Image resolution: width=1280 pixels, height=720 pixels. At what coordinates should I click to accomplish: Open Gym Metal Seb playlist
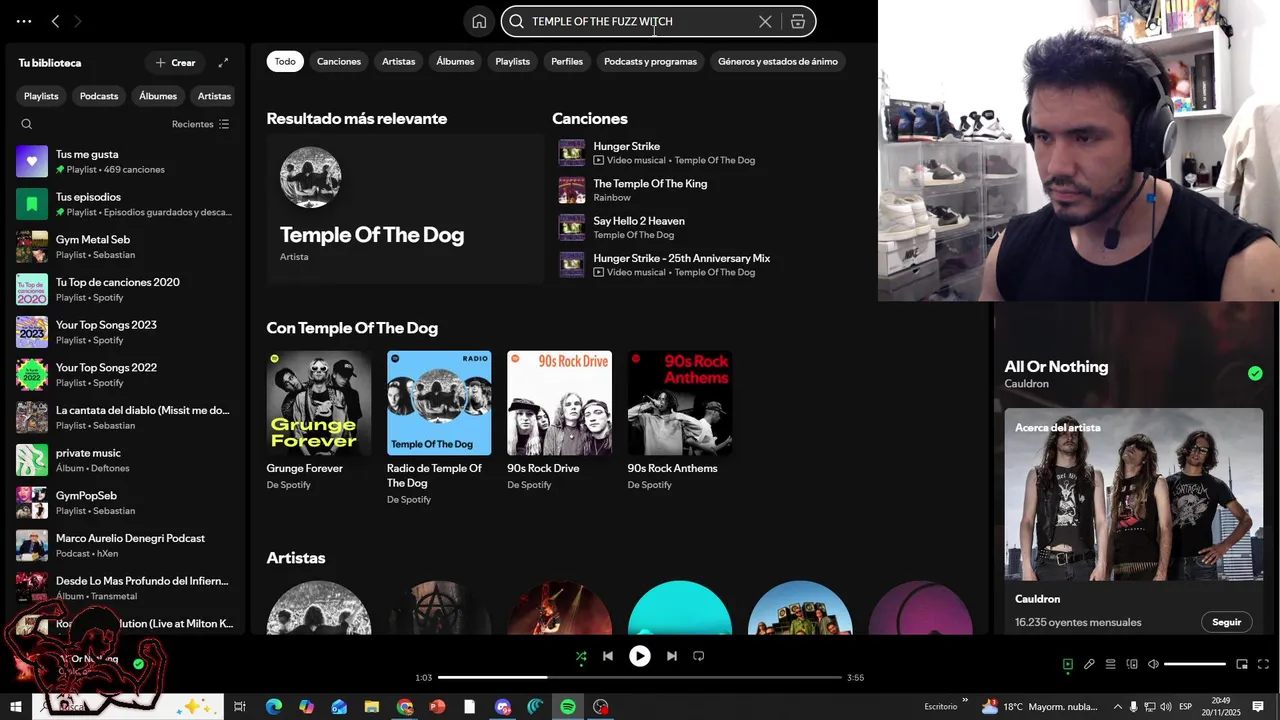click(x=124, y=247)
